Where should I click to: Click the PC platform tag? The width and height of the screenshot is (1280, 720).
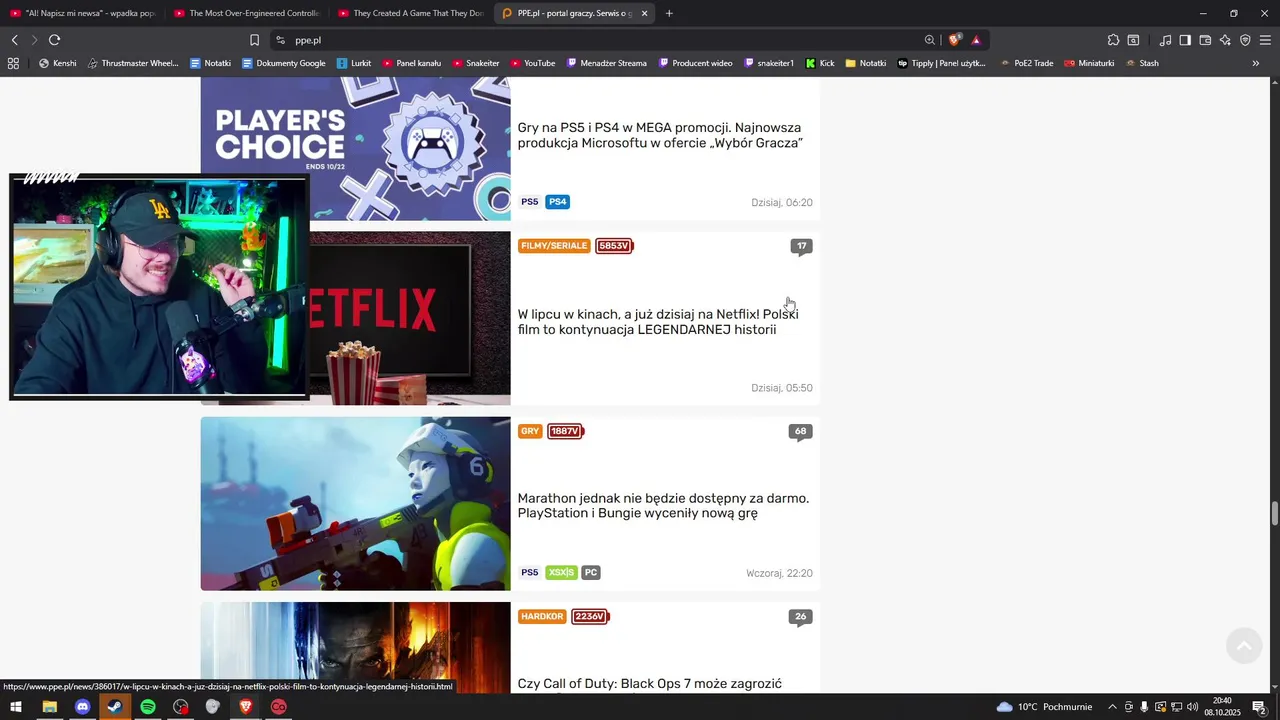[x=591, y=573]
